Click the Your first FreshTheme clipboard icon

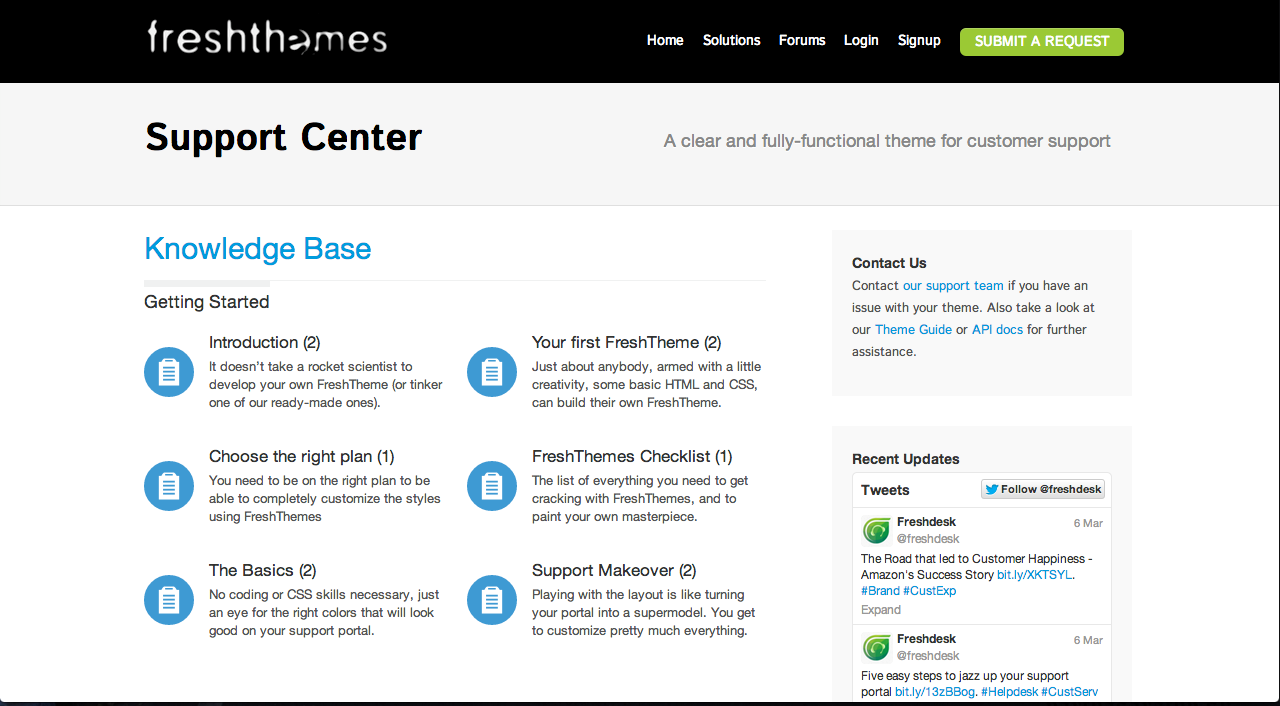(492, 372)
